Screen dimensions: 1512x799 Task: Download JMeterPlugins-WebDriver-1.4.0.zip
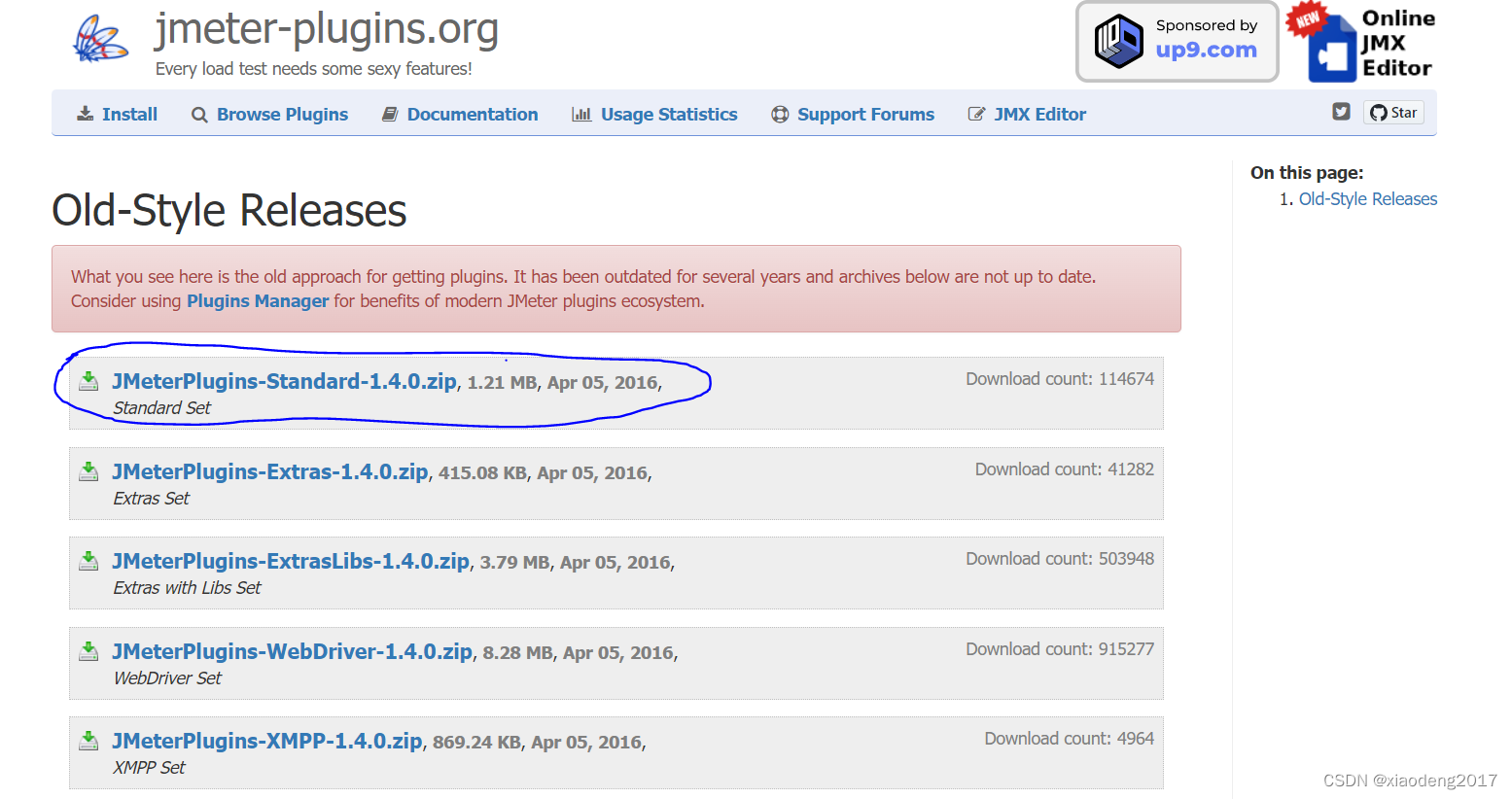[x=292, y=651]
